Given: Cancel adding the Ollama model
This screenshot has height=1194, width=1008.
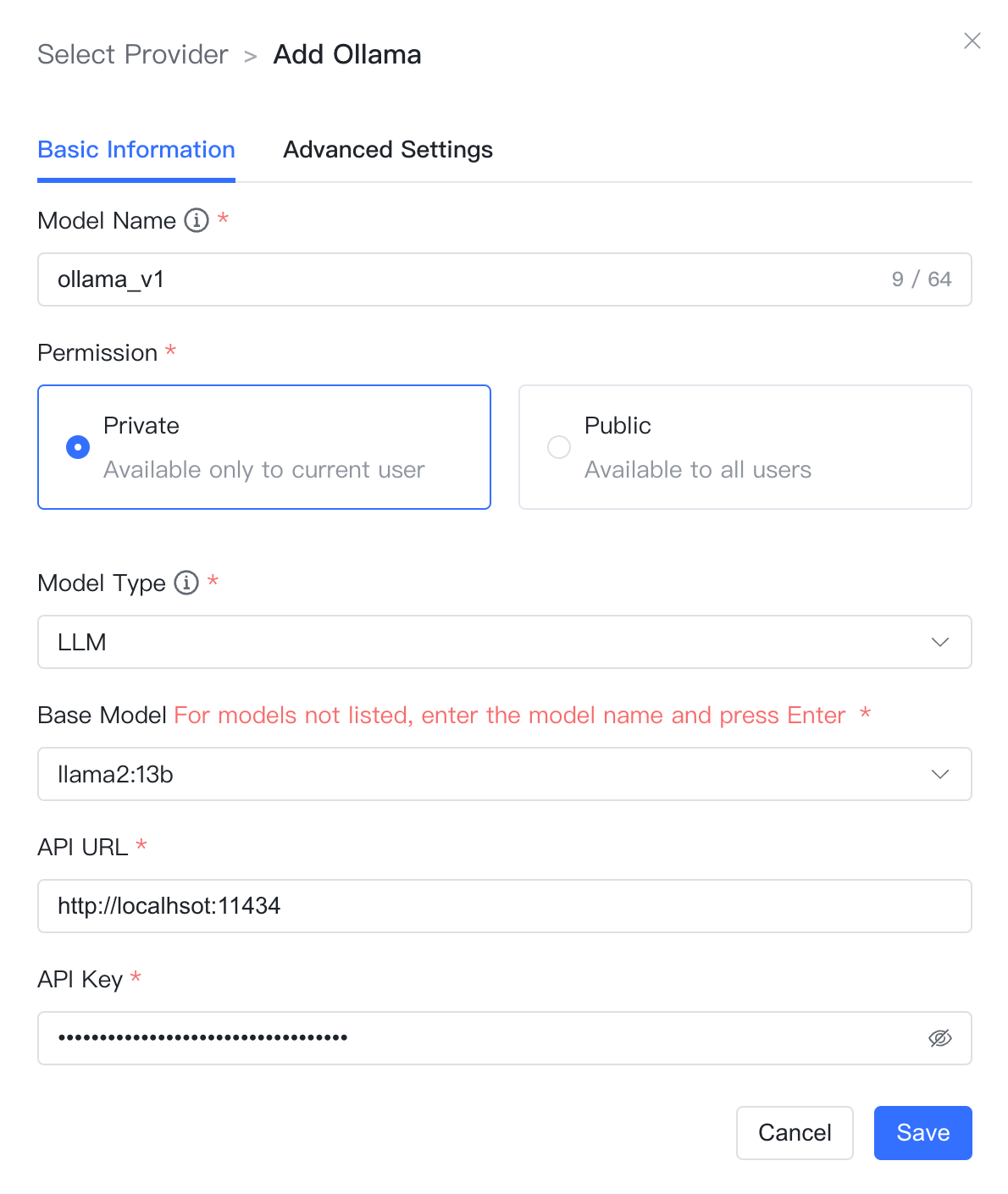Looking at the screenshot, I should point(795,1133).
